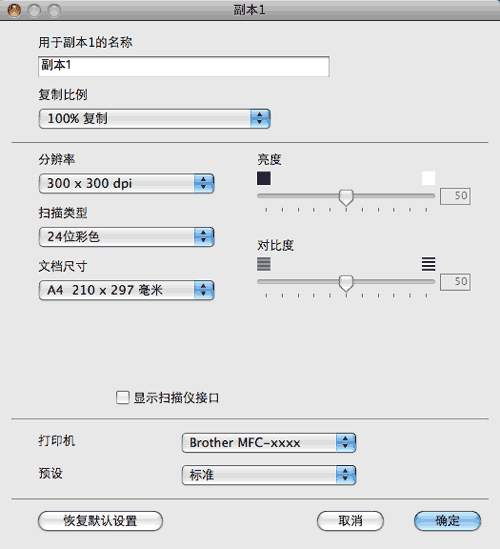Click the red close window button
The width and height of the screenshot is (500, 549).
pyautogui.click(x=14, y=11)
